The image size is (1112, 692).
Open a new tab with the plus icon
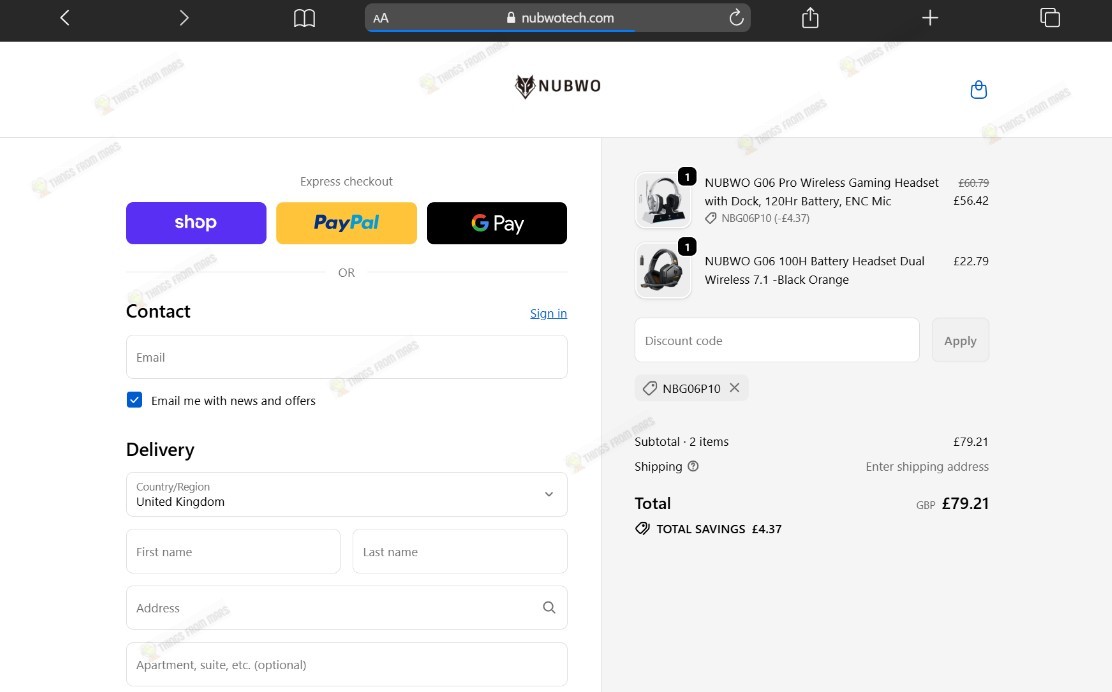pyautogui.click(x=930, y=18)
